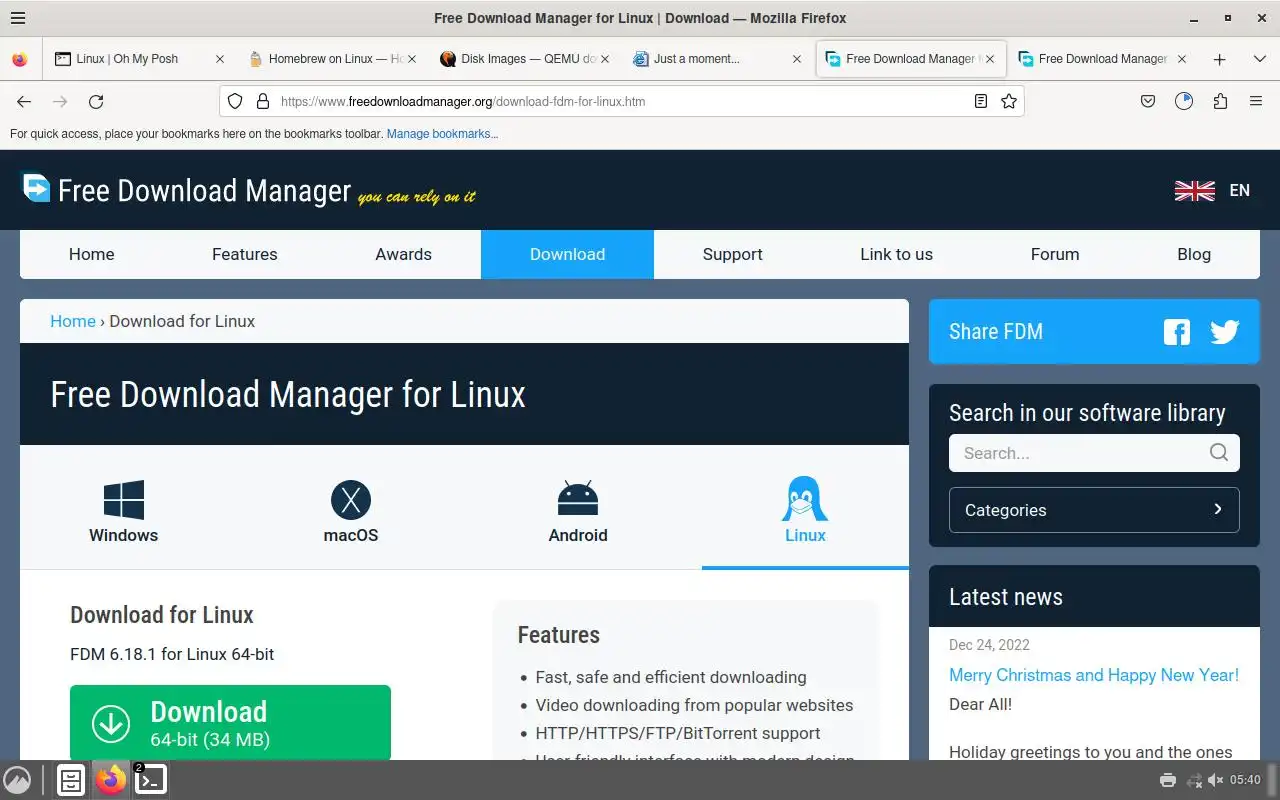Open the Blog navigation item
1280x800 pixels.
(1194, 254)
